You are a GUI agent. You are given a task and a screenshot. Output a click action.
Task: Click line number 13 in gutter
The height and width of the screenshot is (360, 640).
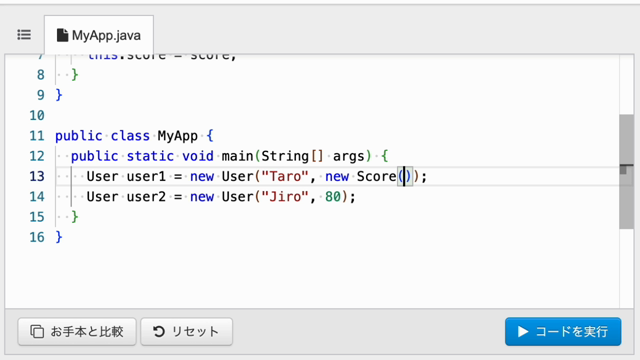pyautogui.click(x=37, y=176)
